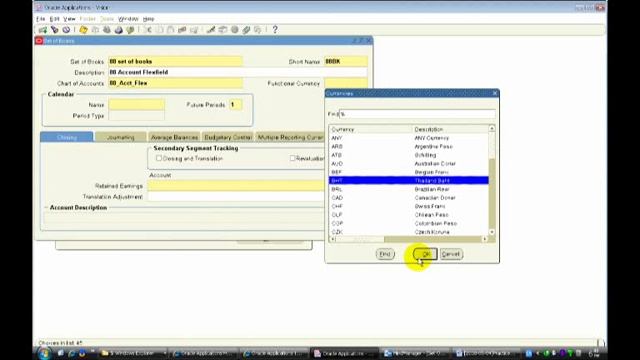Select the BRL Brazilian Real row
Image resolution: width=640 pixels, height=360 pixels.
(409, 189)
